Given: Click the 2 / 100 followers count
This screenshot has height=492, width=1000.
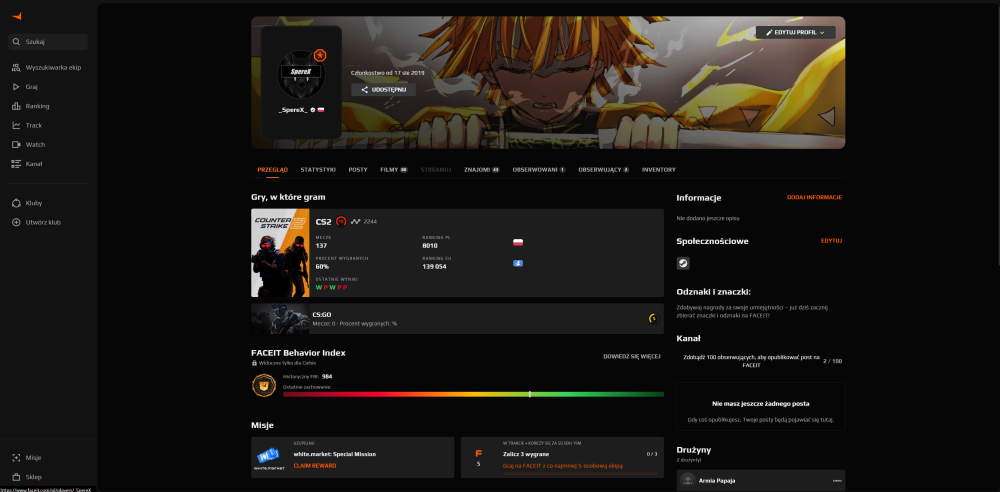Looking at the screenshot, I should (x=832, y=361).
